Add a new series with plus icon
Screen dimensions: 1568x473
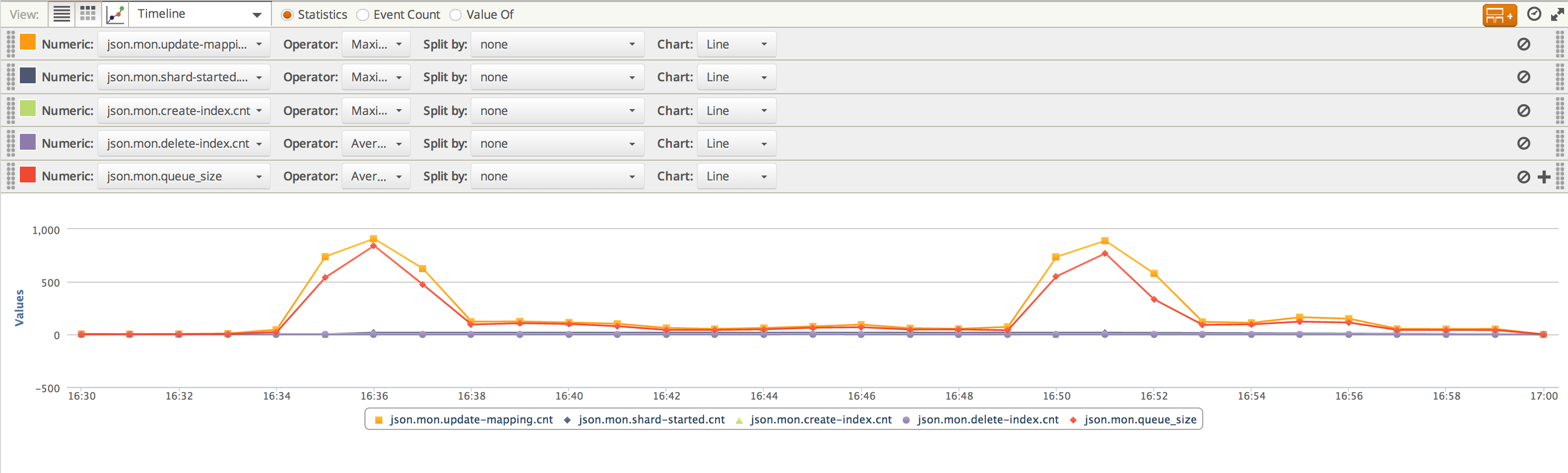tap(1544, 177)
